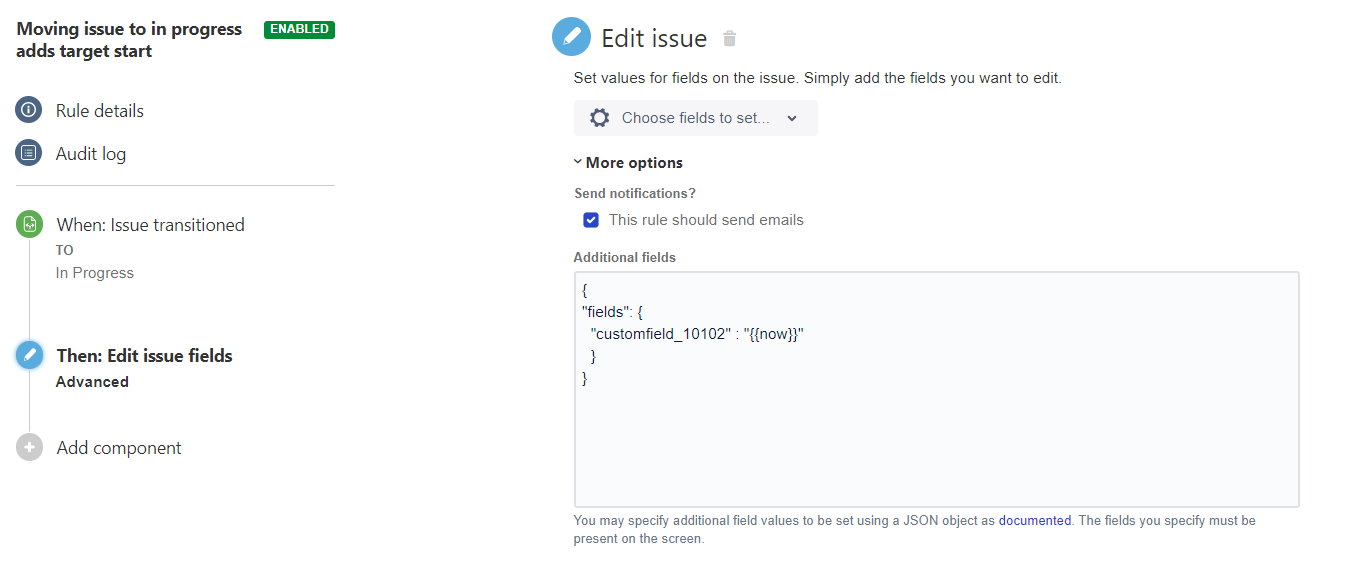Uncheck This rule should send emails

(x=591, y=220)
